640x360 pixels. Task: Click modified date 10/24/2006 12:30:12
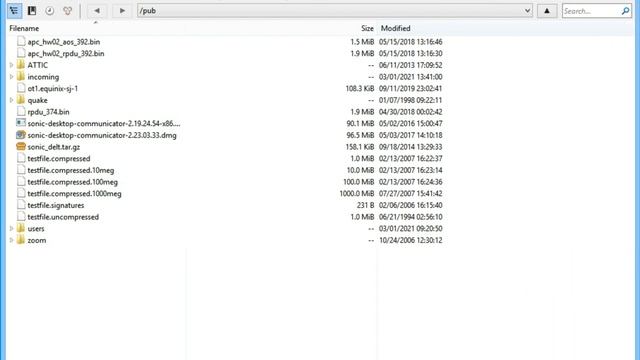[x=411, y=240]
